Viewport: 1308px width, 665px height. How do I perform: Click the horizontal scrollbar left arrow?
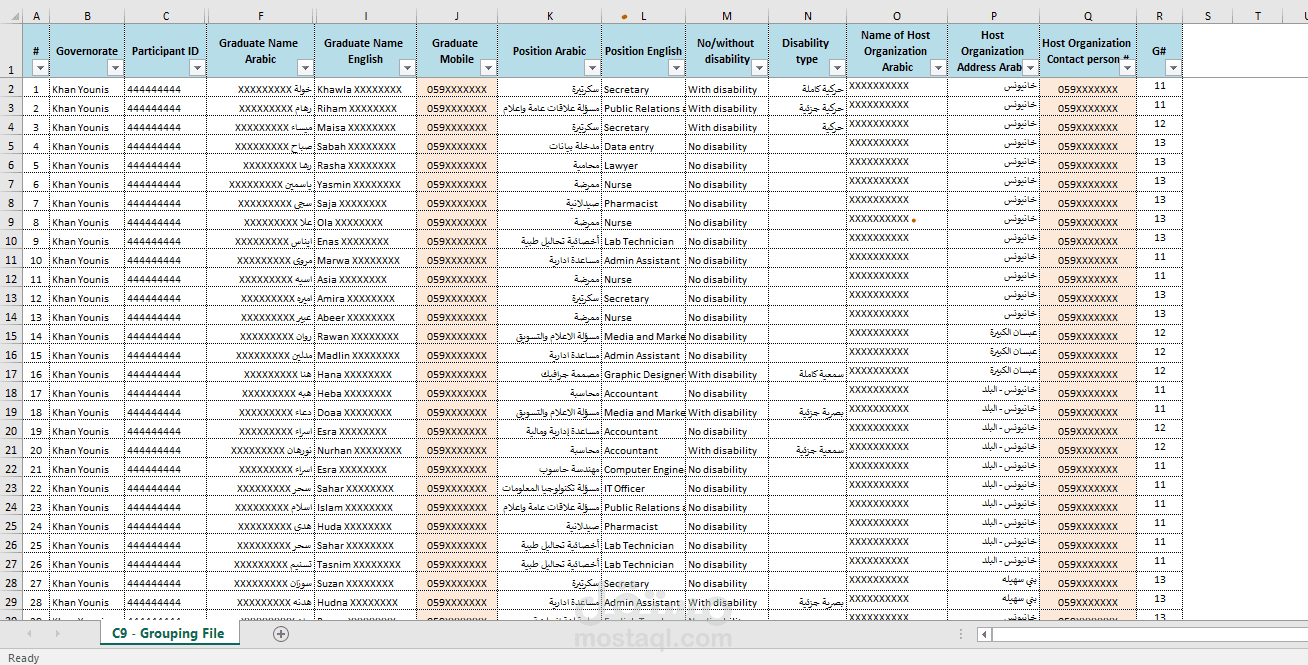click(x=985, y=634)
